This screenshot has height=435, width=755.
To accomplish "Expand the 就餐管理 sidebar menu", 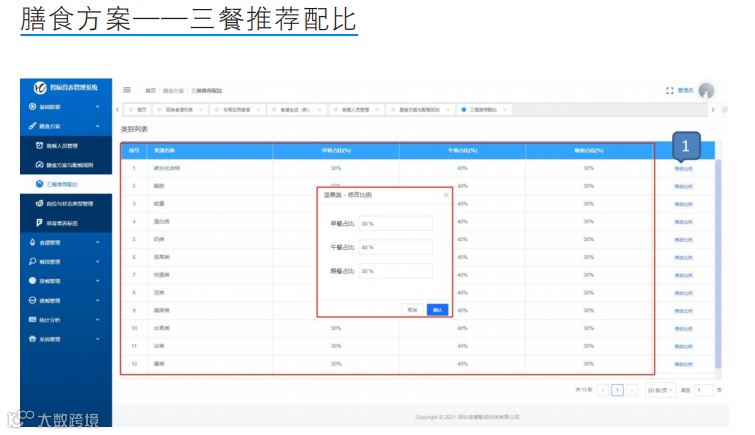I will 66,300.
